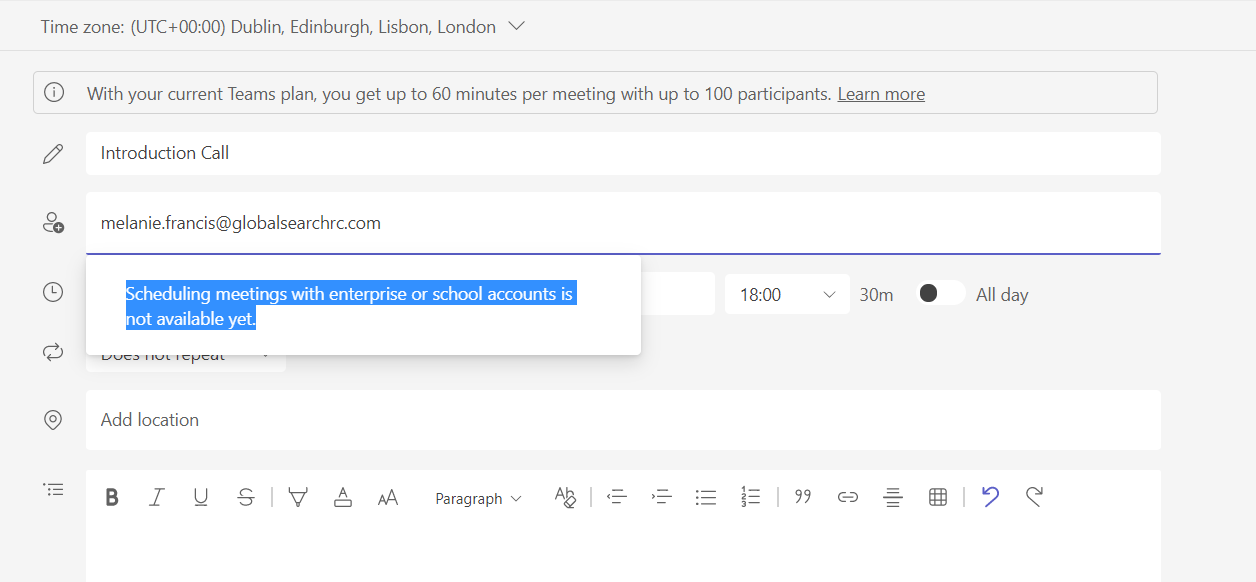This screenshot has height=582, width=1256.
Task: Click the add attendee person icon
Action: pos(53,222)
